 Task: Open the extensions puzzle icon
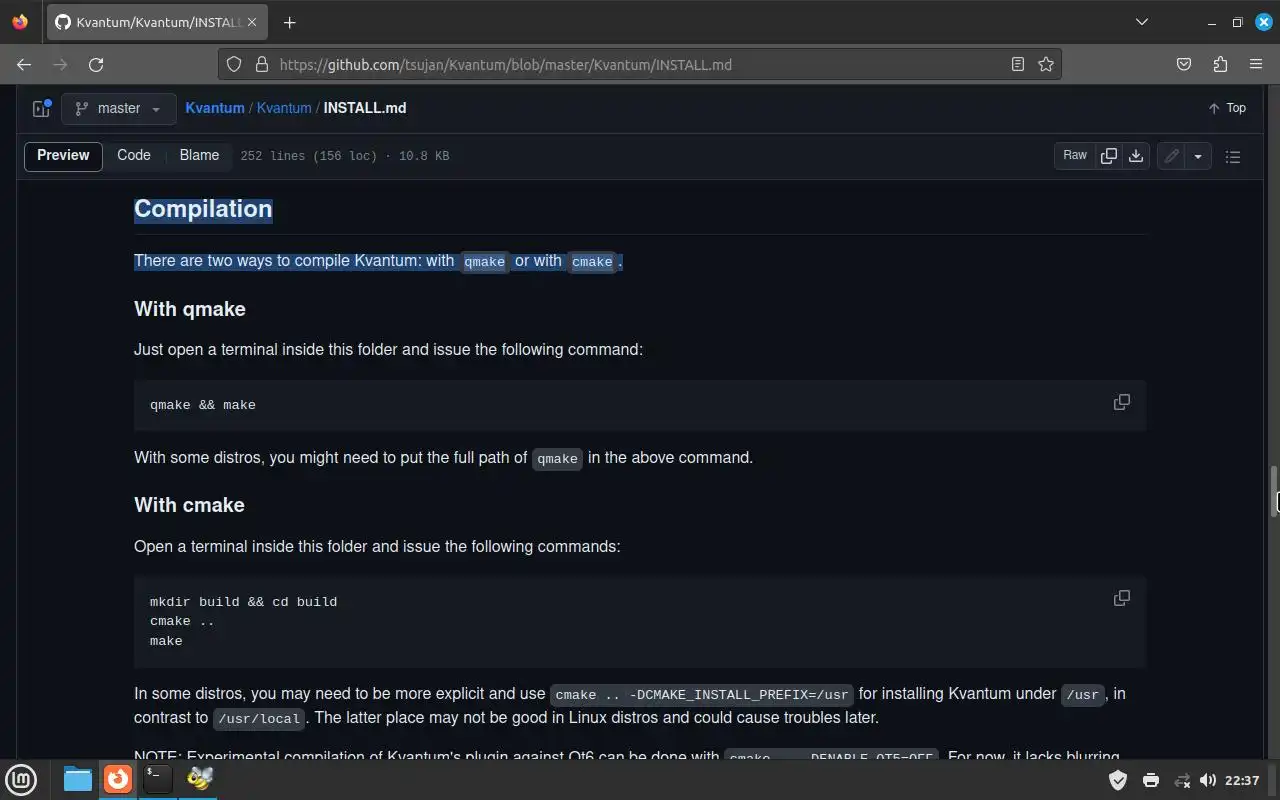tap(1220, 64)
